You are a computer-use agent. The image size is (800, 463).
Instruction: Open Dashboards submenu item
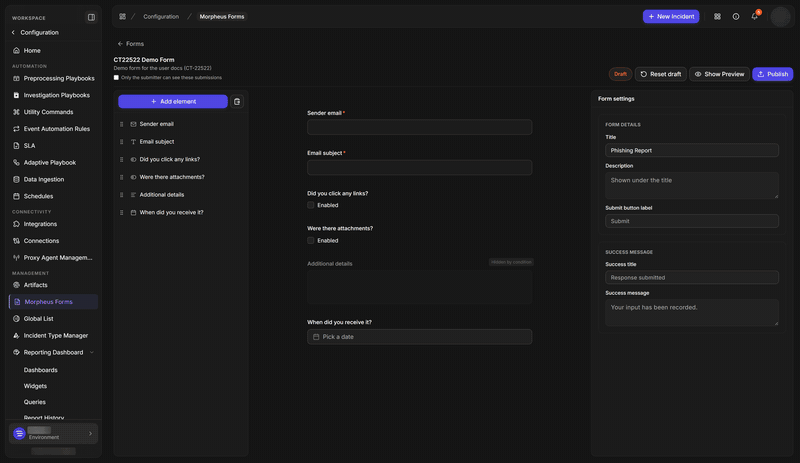click(40, 370)
